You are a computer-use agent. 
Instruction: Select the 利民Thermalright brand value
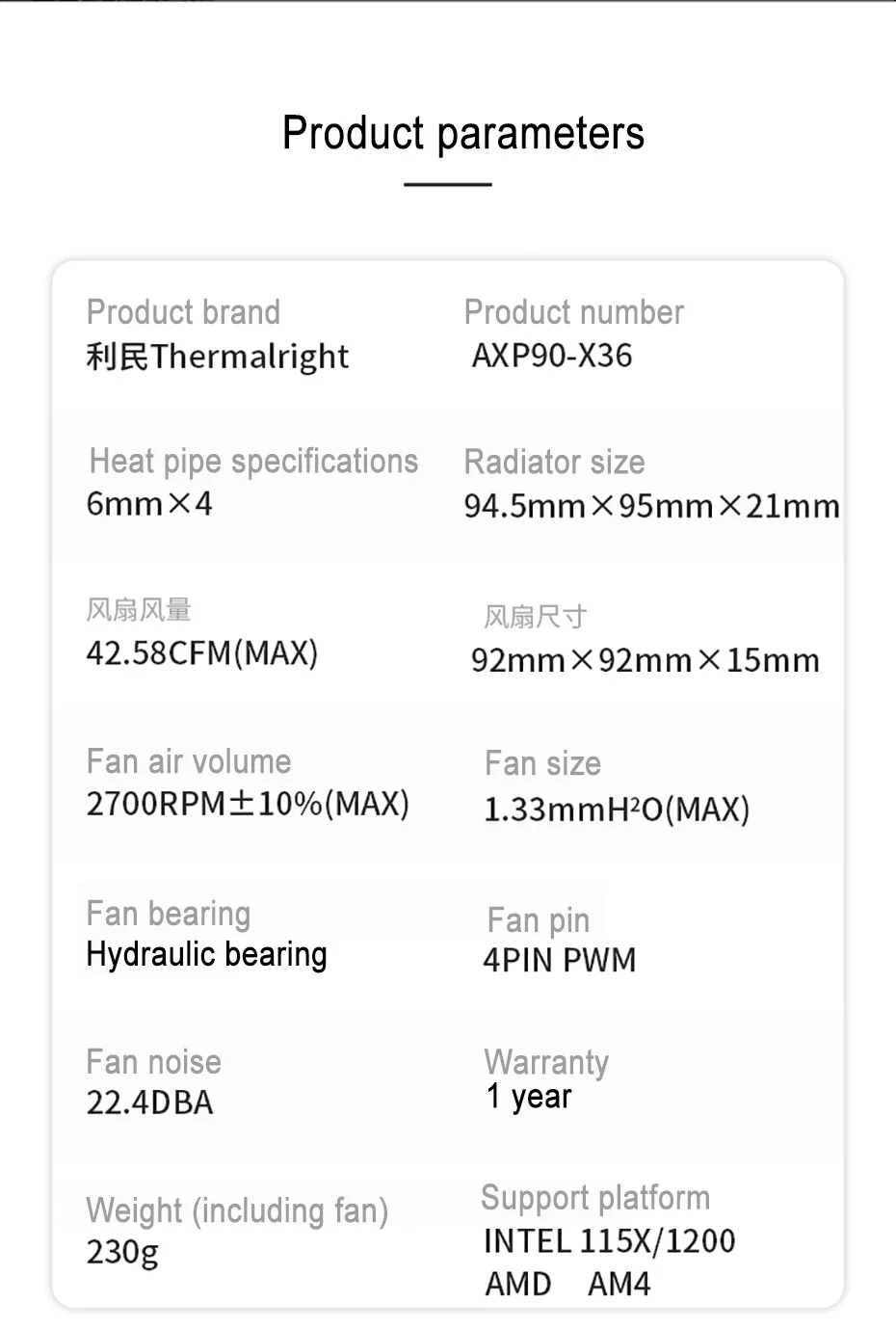(218, 357)
